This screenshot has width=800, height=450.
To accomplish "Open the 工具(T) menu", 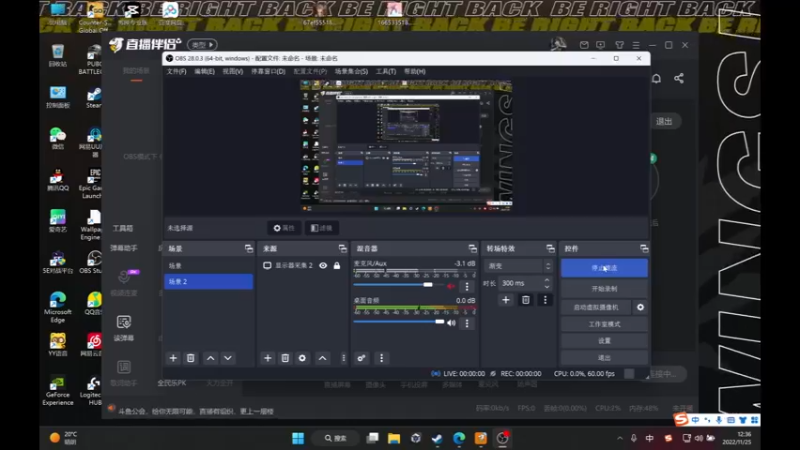I will pyautogui.click(x=386, y=71).
